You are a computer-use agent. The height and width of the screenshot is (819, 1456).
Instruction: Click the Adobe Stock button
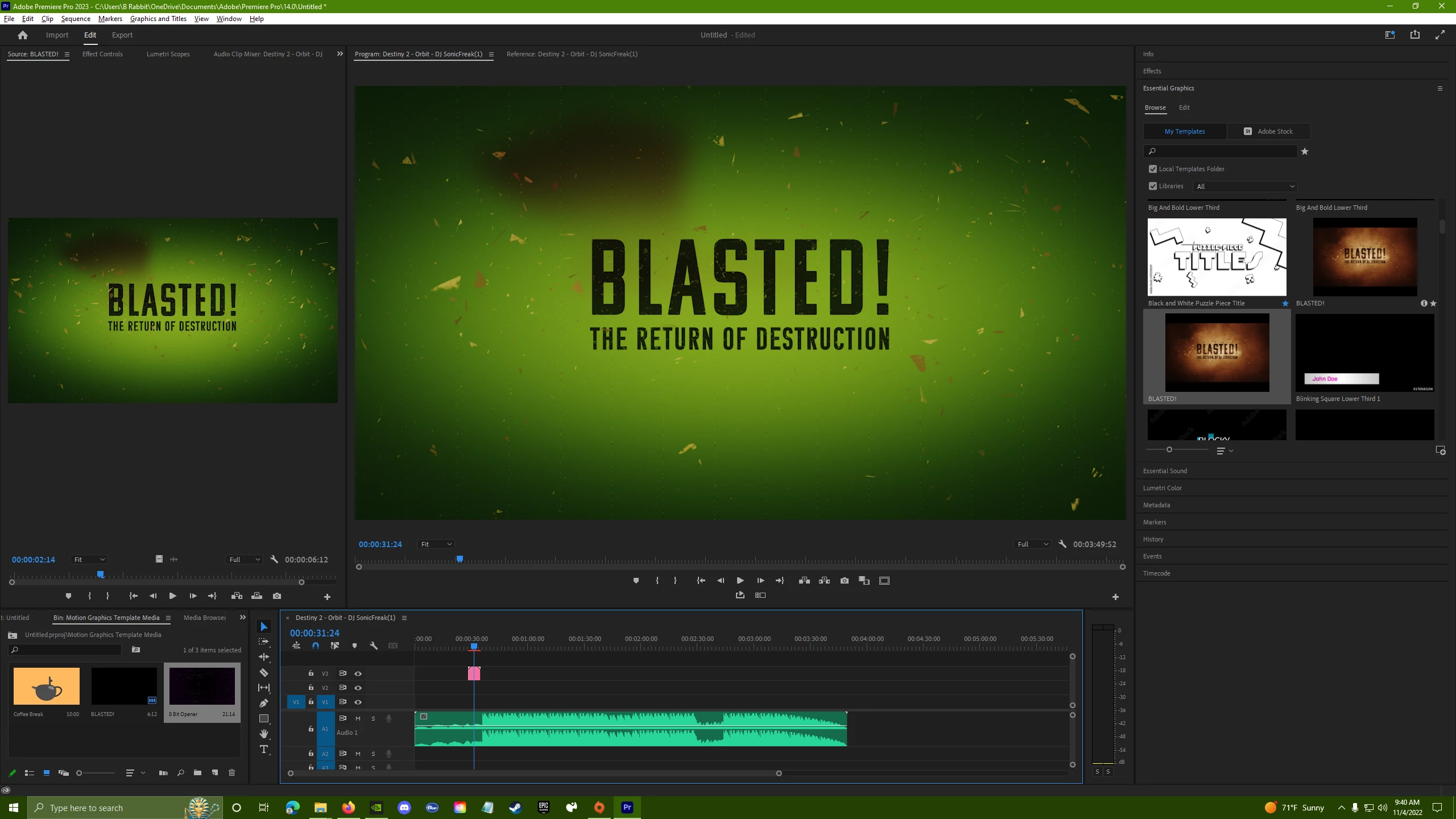point(1269,131)
